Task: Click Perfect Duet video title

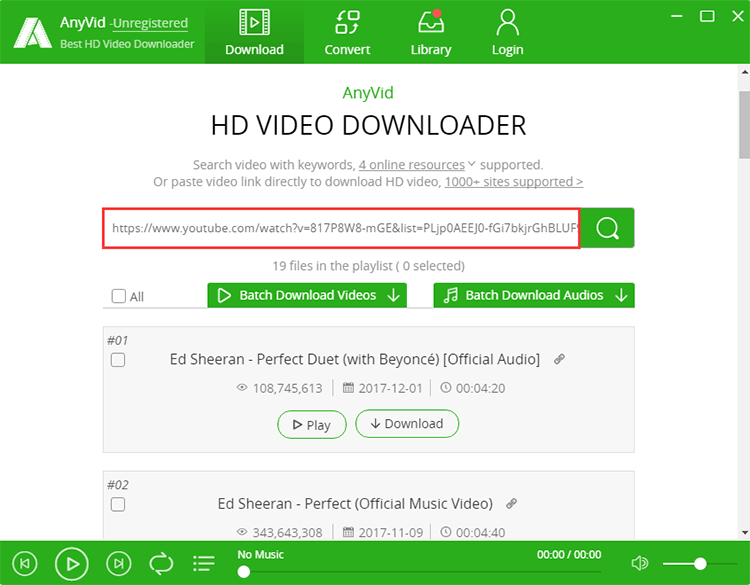Action: [354, 359]
